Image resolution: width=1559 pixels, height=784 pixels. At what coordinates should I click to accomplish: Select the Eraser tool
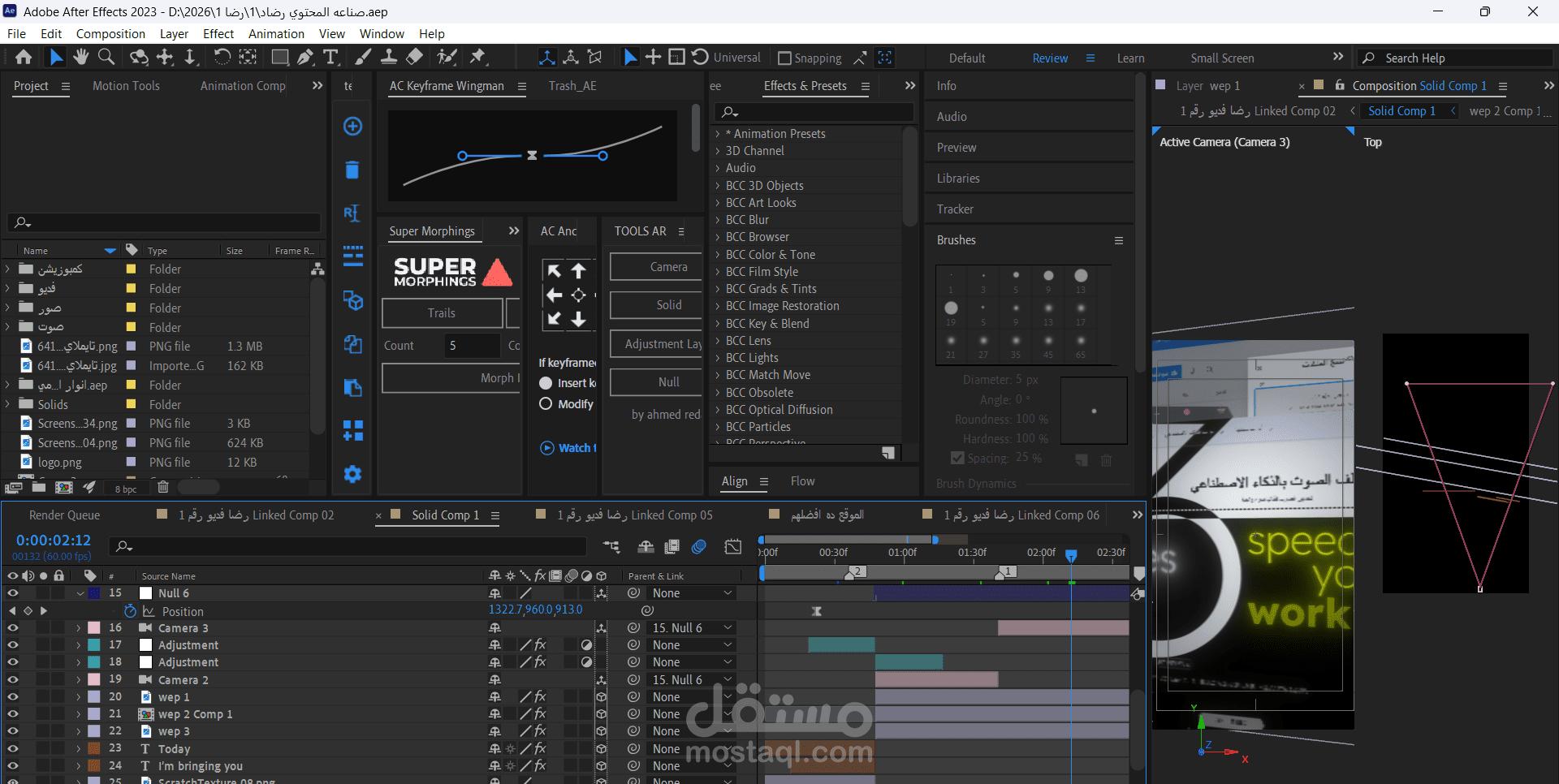[x=415, y=57]
